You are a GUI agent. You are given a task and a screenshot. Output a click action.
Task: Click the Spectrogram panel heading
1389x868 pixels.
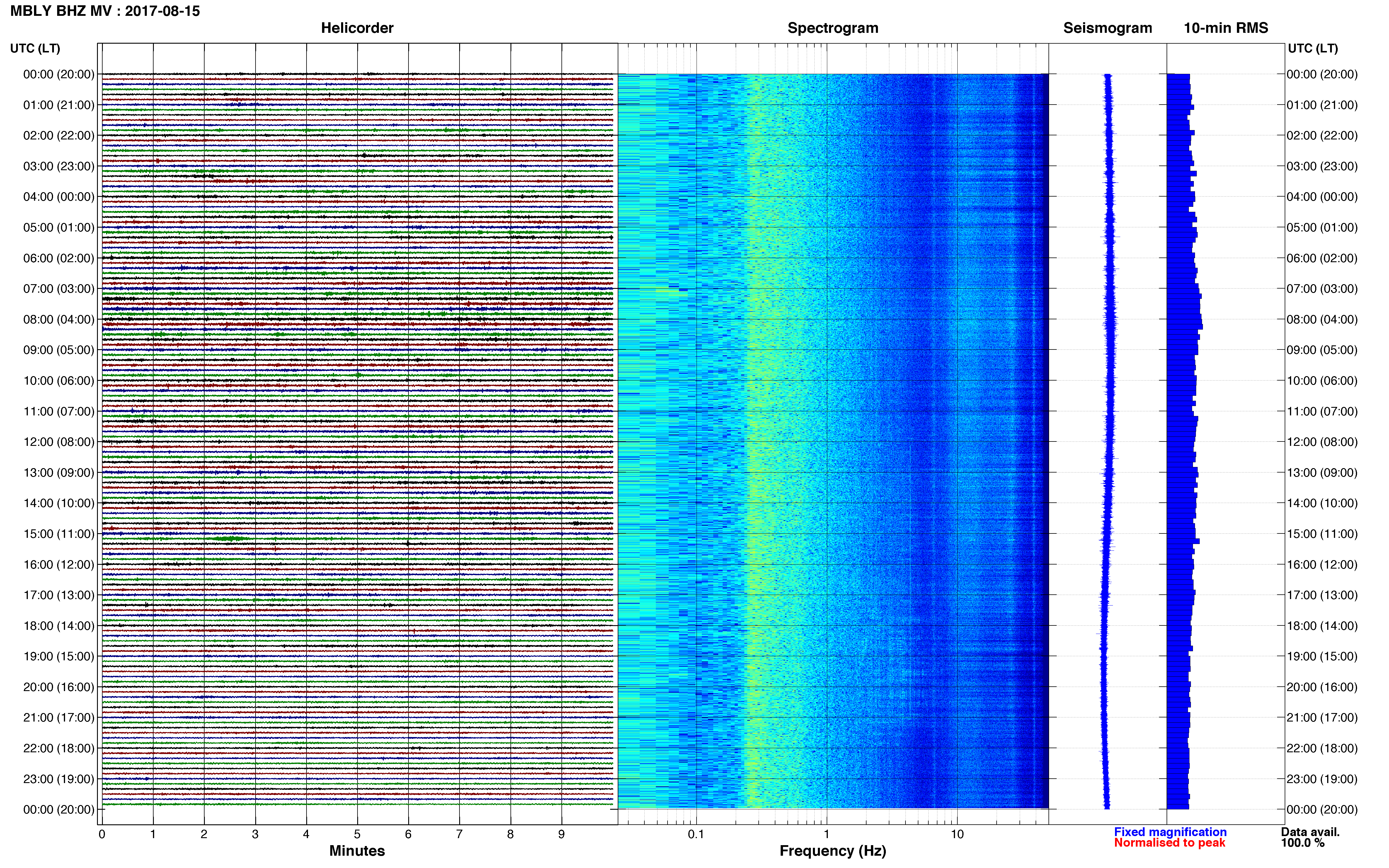pos(833,28)
